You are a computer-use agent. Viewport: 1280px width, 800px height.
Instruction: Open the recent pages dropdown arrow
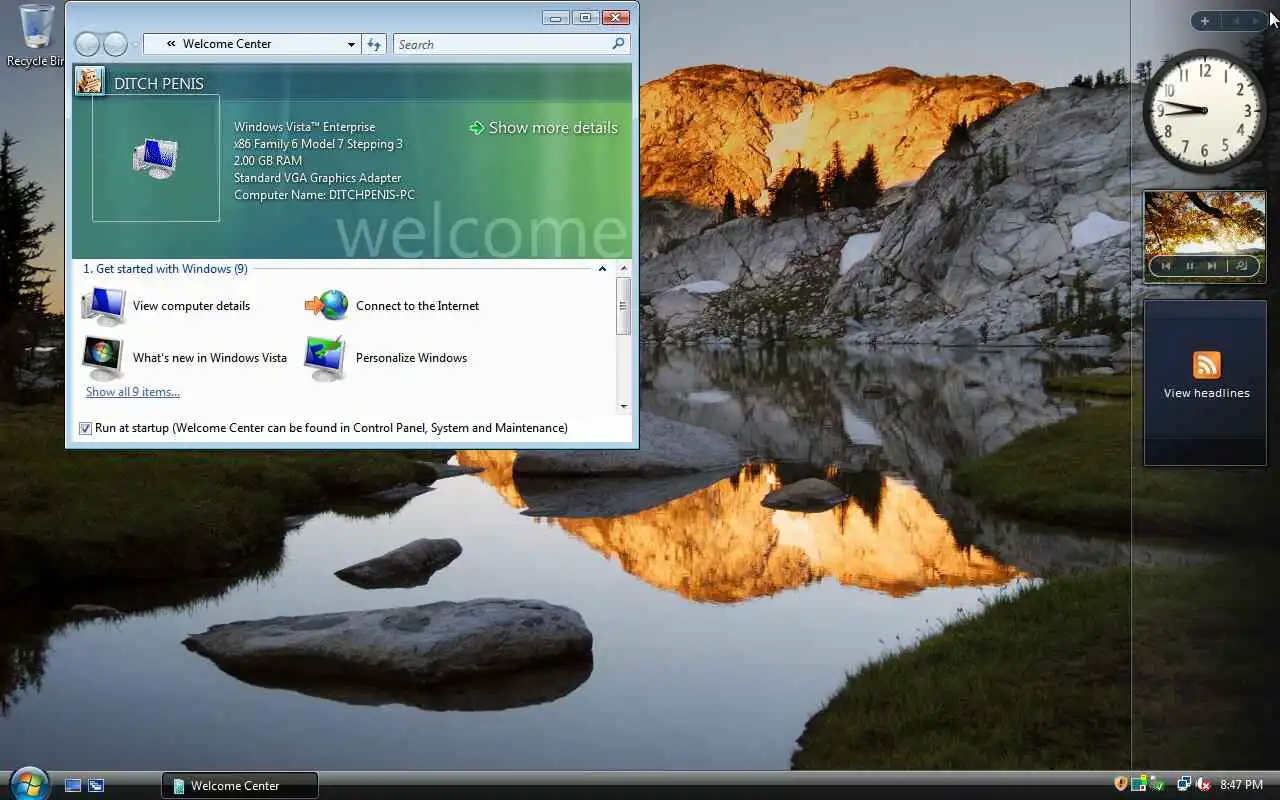[x=135, y=45]
